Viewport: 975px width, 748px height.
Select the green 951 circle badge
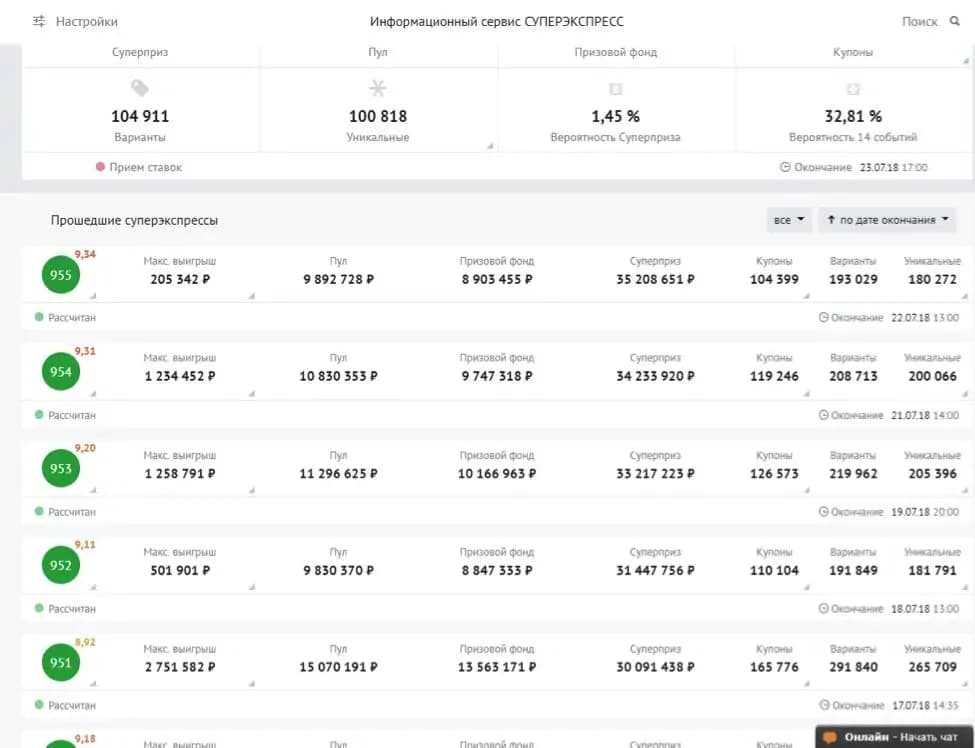[x=61, y=662]
